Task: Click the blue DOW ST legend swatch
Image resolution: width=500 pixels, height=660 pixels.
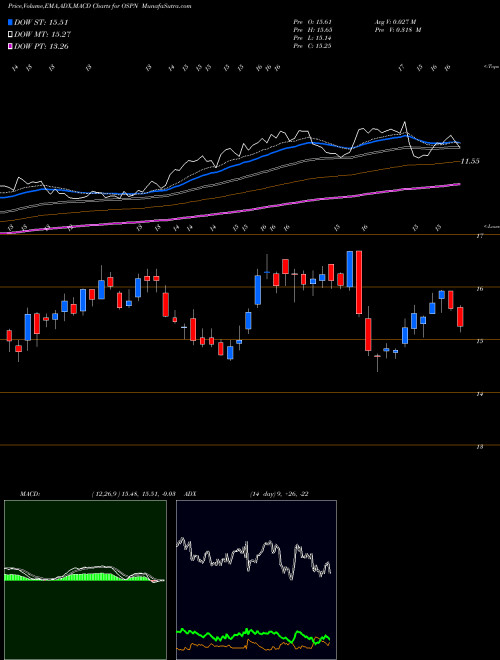Action: click(x=11, y=22)
